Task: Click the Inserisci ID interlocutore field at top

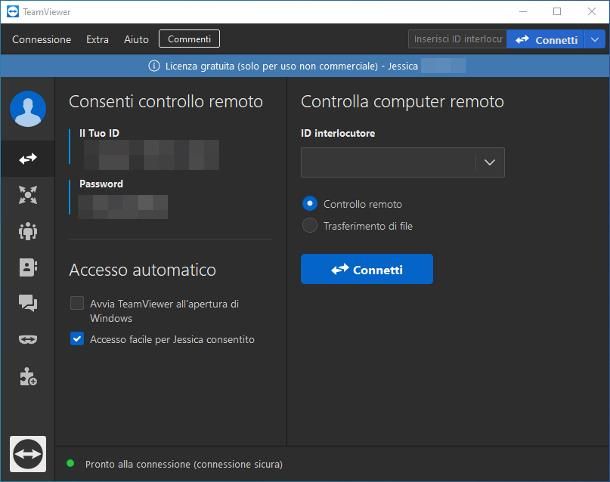Action: (457, 39)
